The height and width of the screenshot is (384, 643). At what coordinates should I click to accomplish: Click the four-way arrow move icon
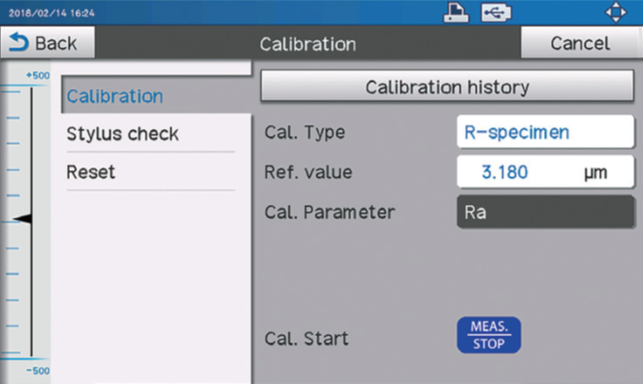(616, 12)
